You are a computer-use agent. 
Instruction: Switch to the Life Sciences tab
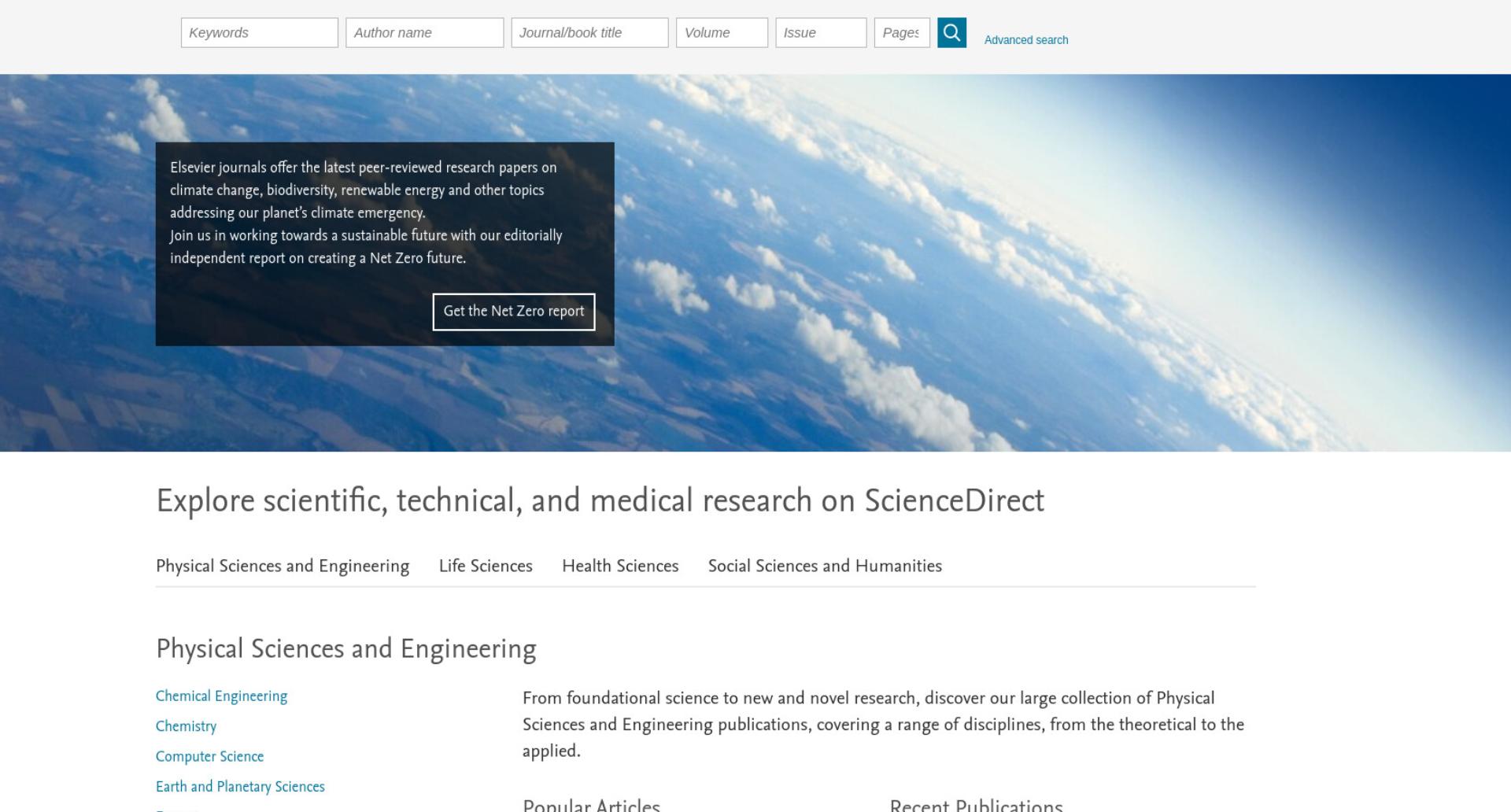click(x=486, y=567)
